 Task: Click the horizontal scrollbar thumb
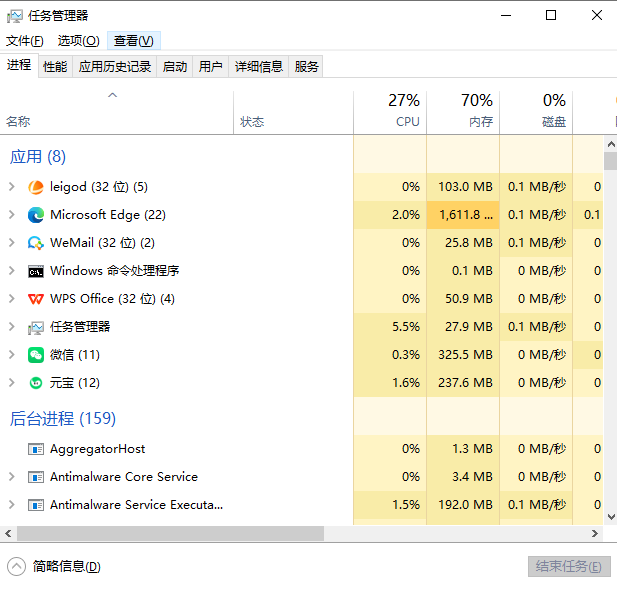(x=170, y=534)
